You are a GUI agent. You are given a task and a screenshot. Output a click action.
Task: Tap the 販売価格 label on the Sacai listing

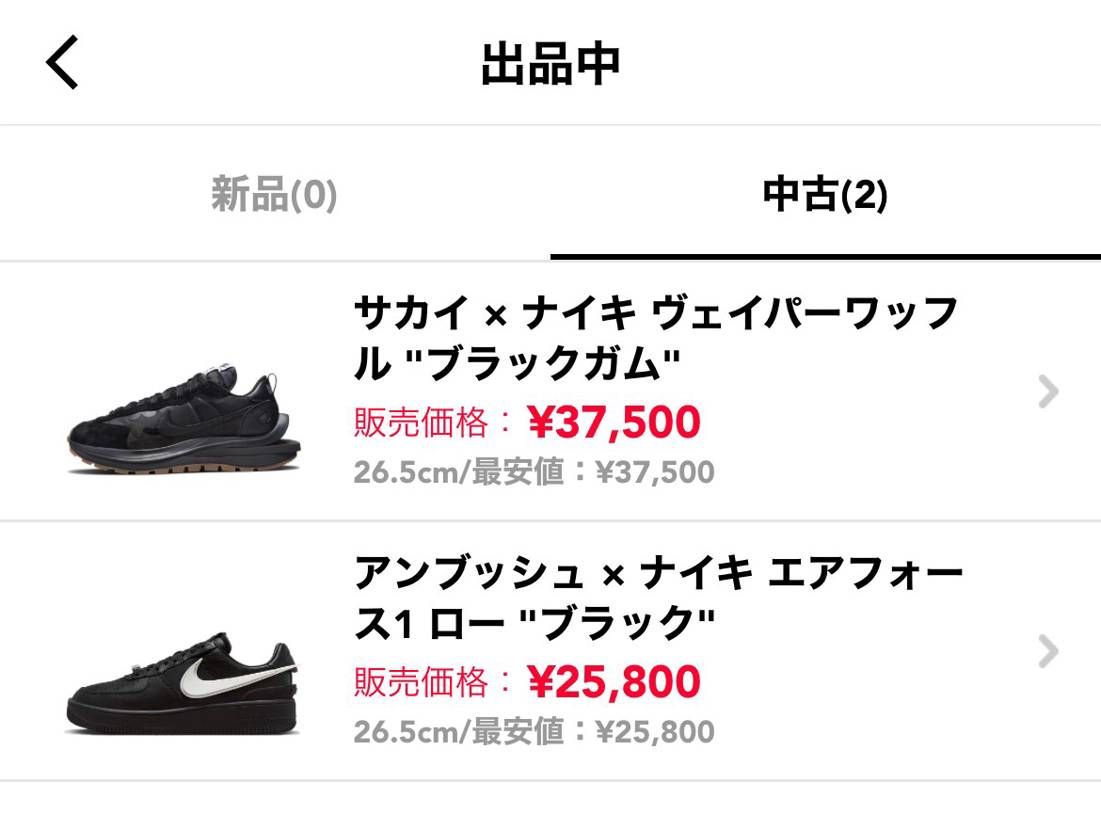[421, 423]
